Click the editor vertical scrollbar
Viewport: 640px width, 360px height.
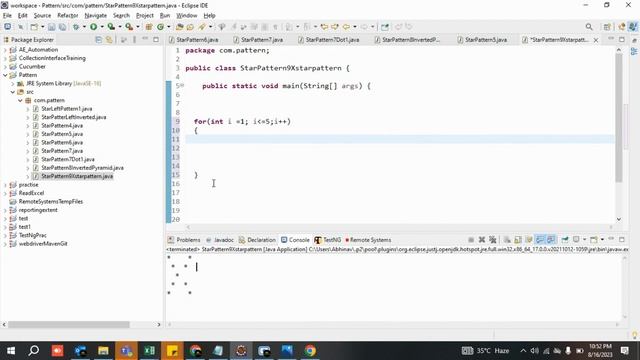click(619, 118)
